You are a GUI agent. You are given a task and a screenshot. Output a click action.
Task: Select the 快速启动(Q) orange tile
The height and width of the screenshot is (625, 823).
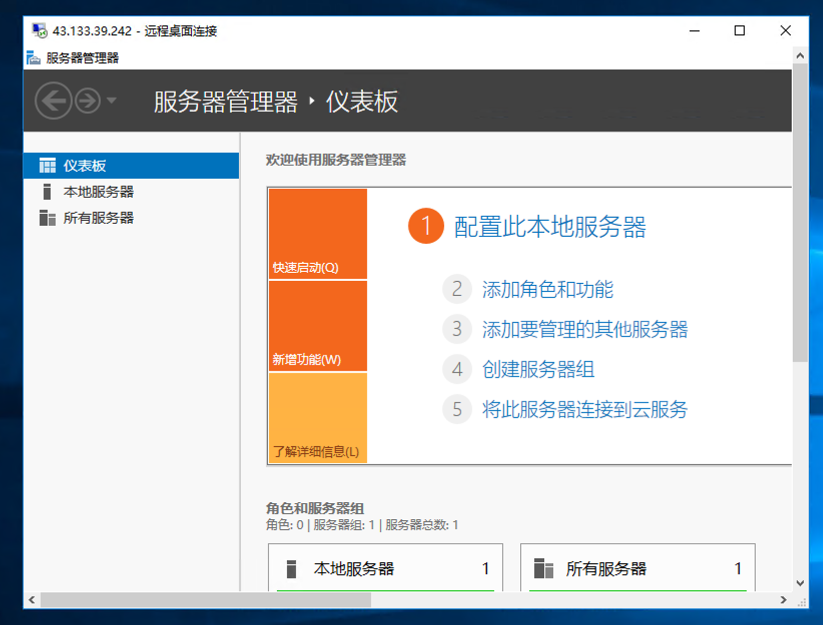[317, 234]
